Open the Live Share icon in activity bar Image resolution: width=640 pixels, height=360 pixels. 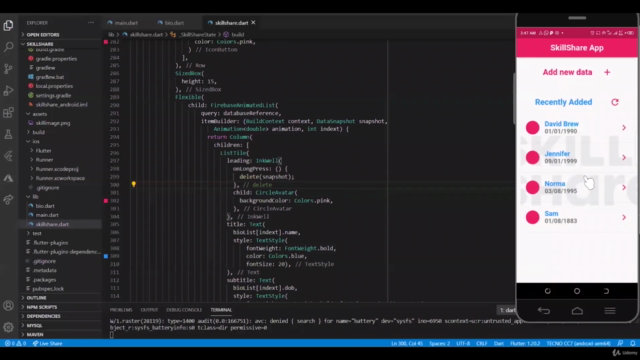[x=8, y=199]
